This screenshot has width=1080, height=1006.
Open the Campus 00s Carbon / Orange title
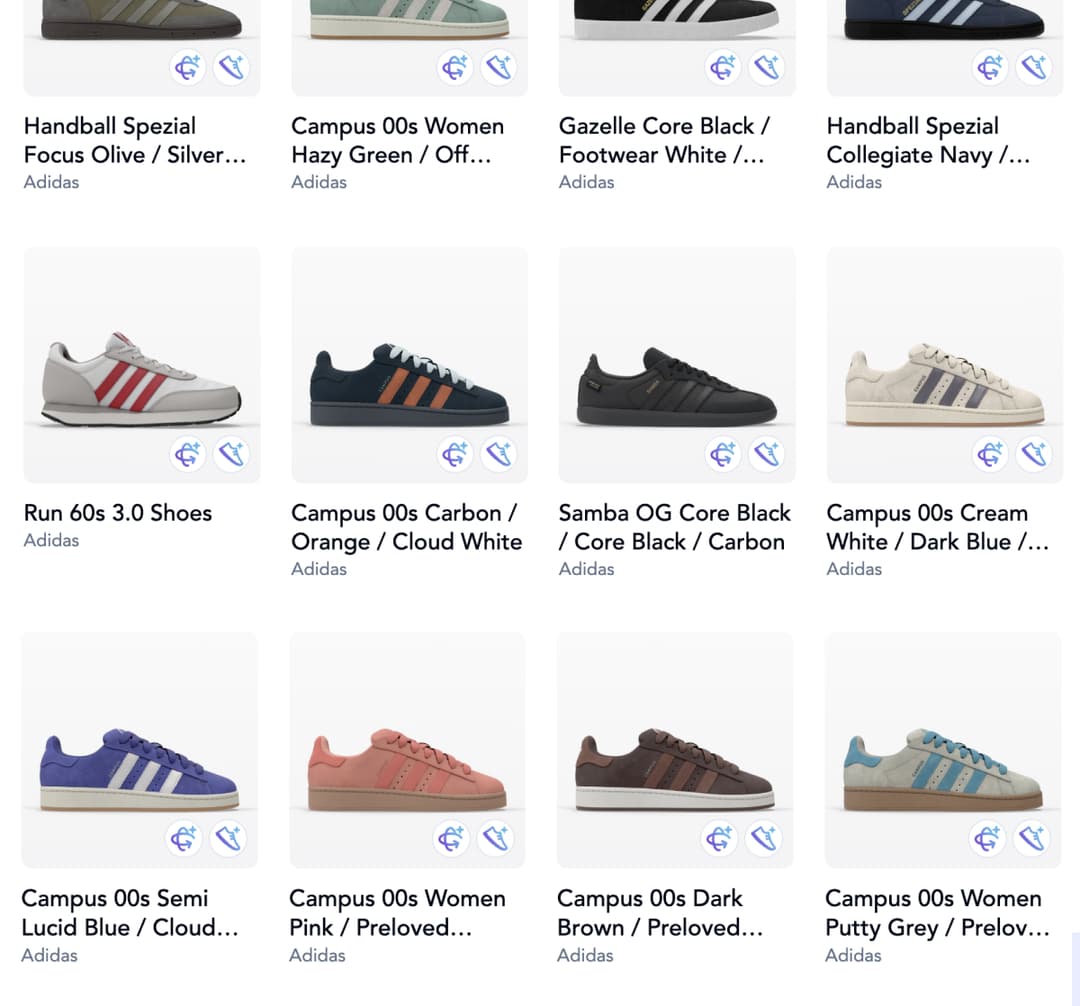tap(406, 527)
